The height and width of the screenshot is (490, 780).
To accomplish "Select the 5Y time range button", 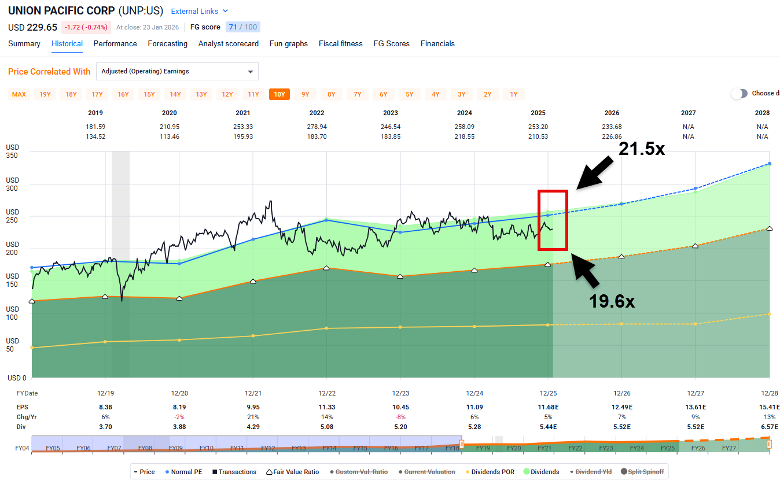I will [409, 94].
